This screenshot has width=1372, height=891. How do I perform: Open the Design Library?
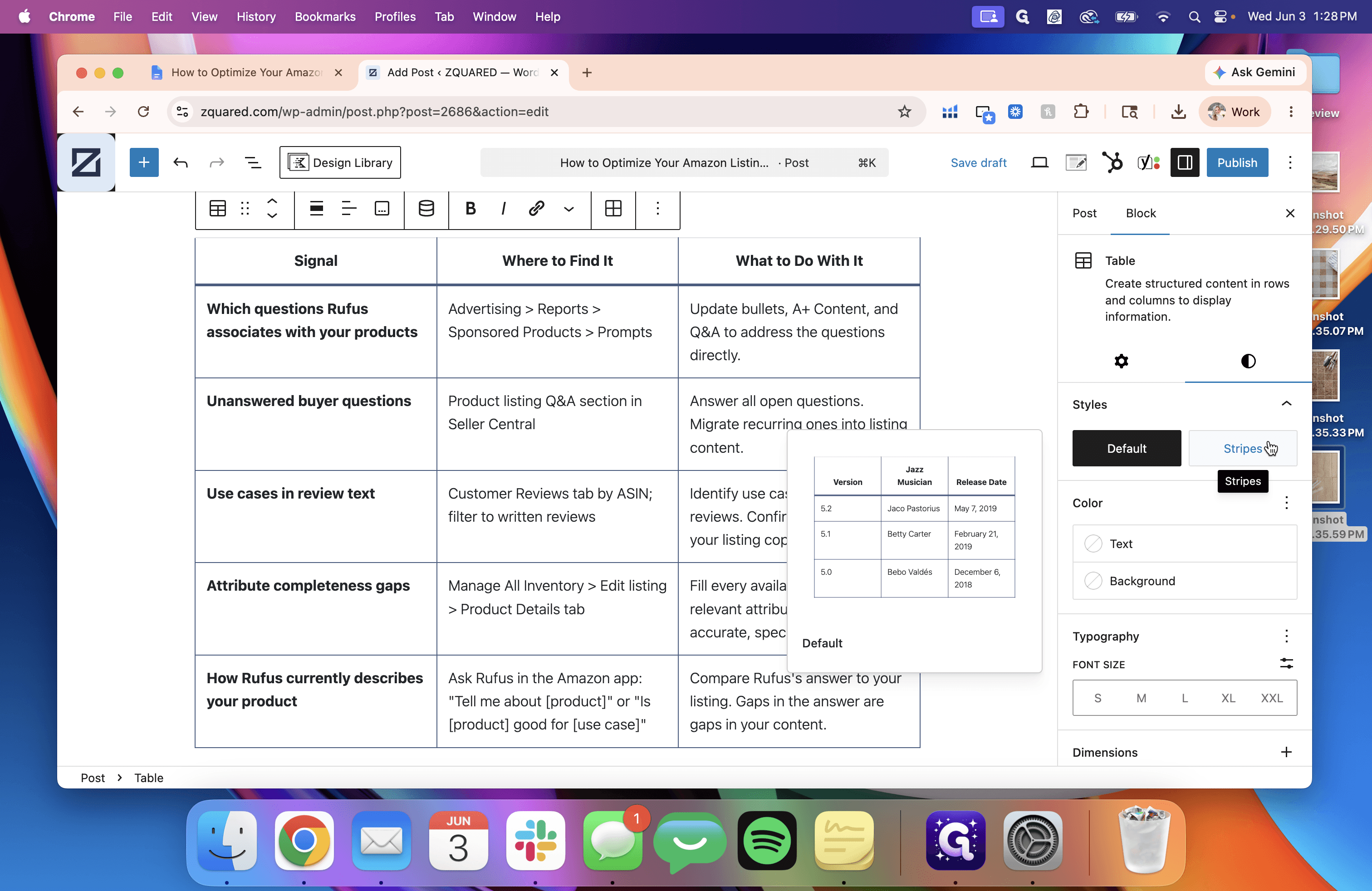pos(340,162)
